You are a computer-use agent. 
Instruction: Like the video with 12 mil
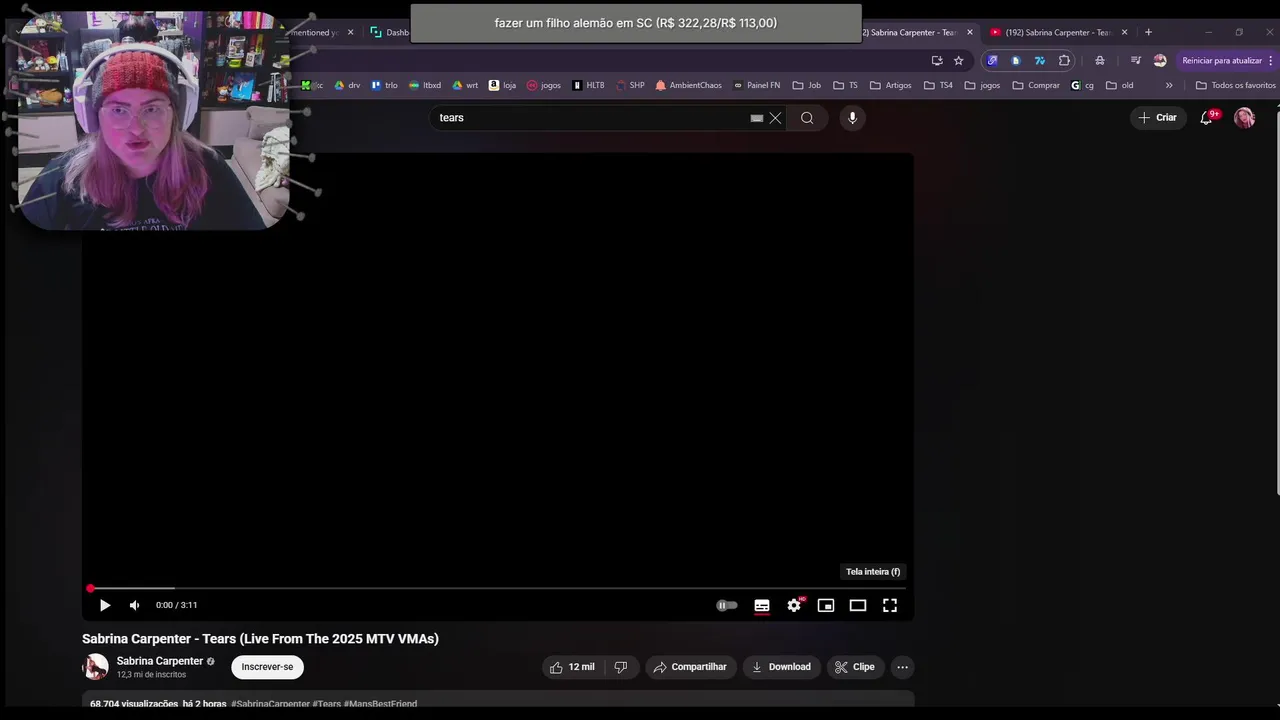tap(572, 667)
